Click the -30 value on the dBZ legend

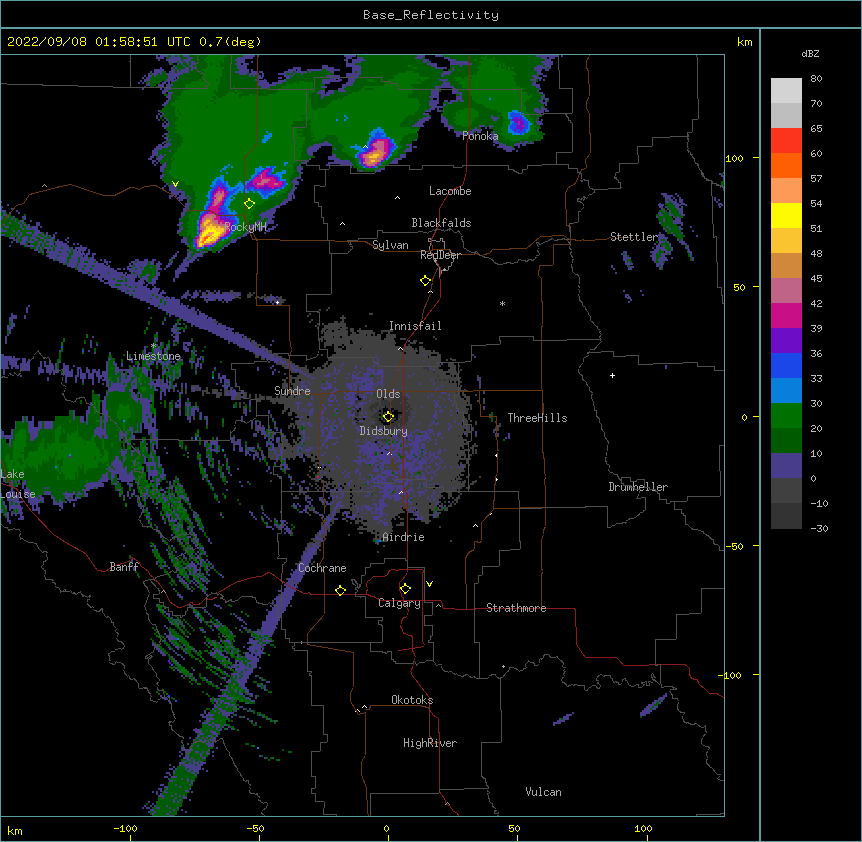coord(819,529)
